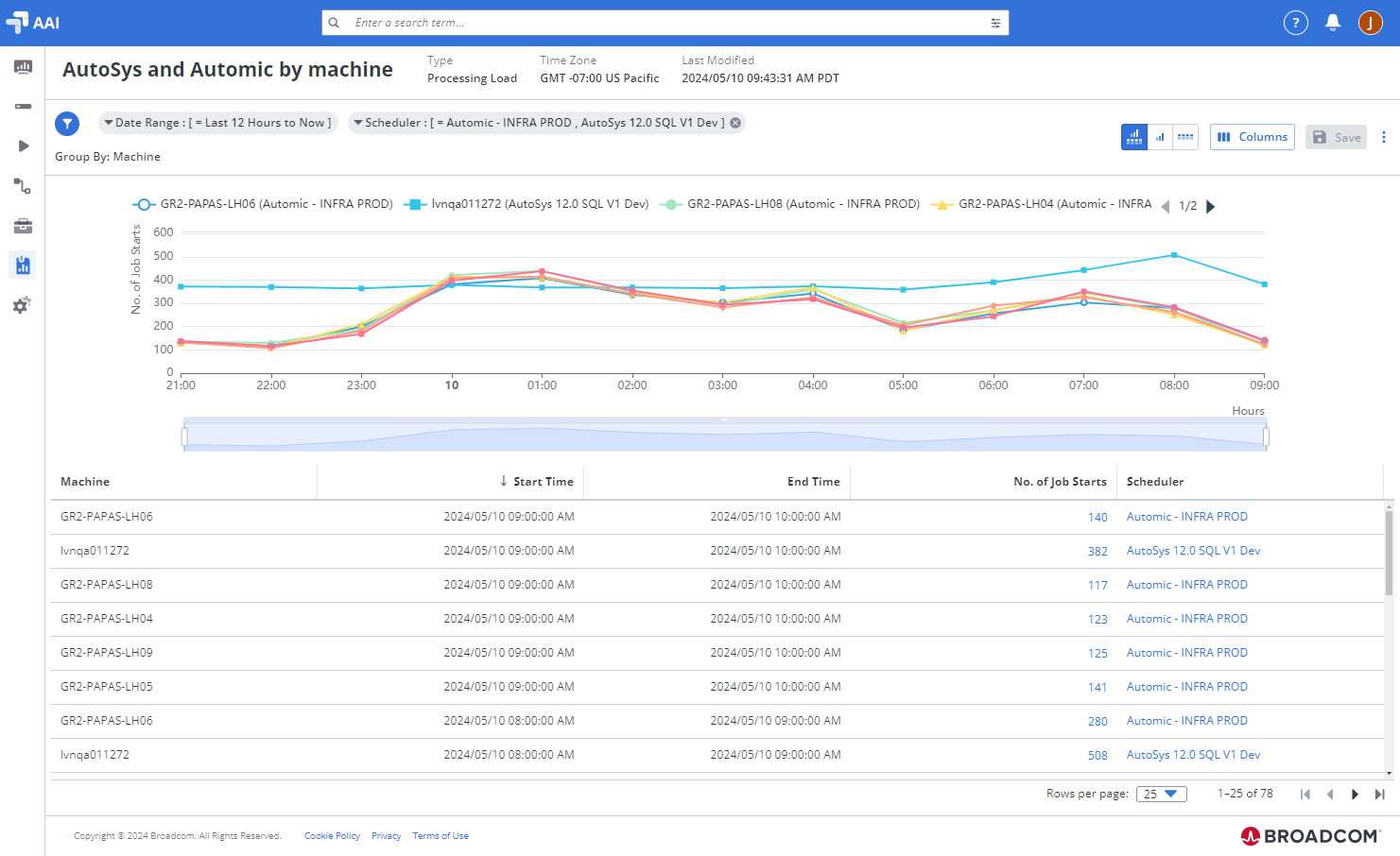The image size is (1400, 856).
Task: Open the user profile avatar J
Action: pyautogui.click(x=1371, y=23)
